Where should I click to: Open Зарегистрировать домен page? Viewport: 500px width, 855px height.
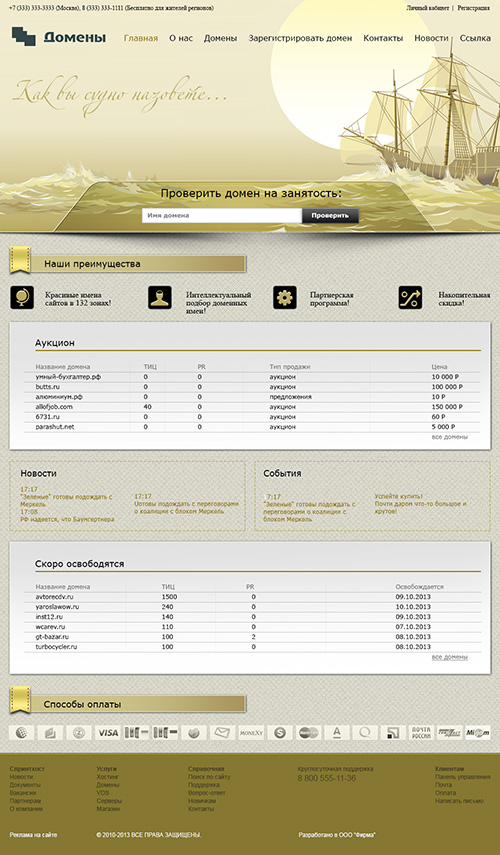tap(300, 38)
